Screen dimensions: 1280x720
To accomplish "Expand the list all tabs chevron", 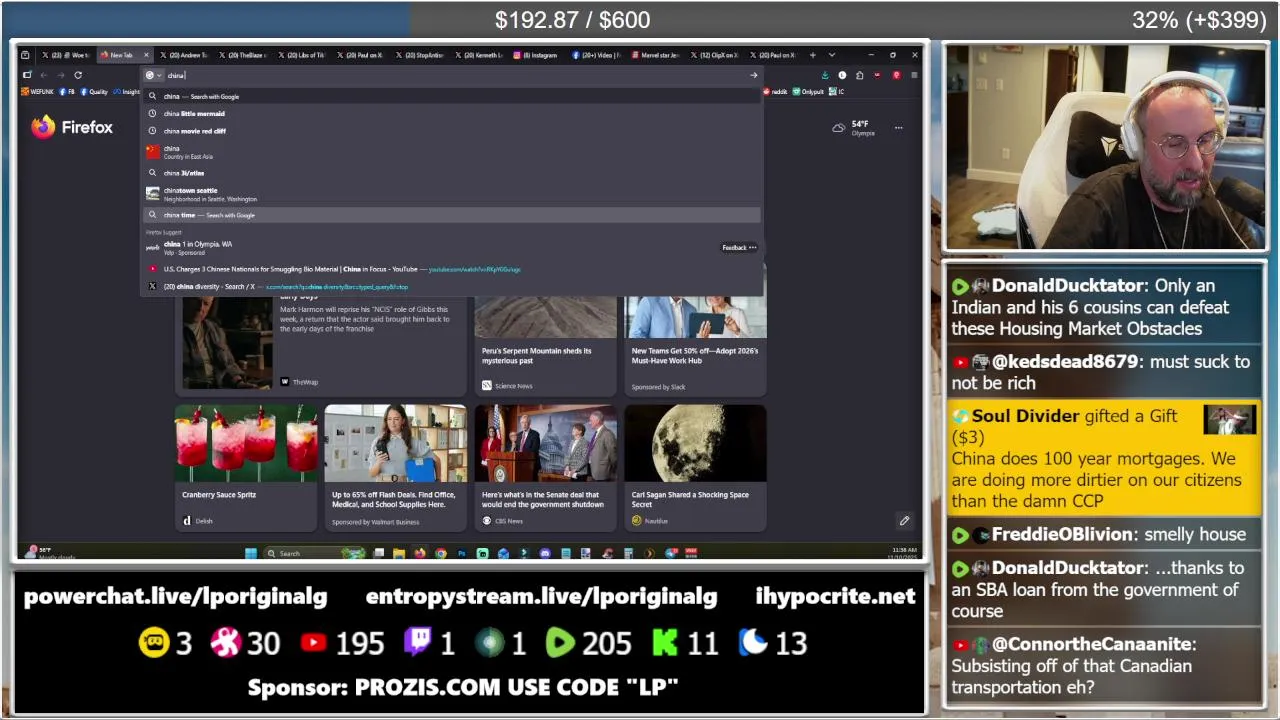I will (x=831, y=55).
